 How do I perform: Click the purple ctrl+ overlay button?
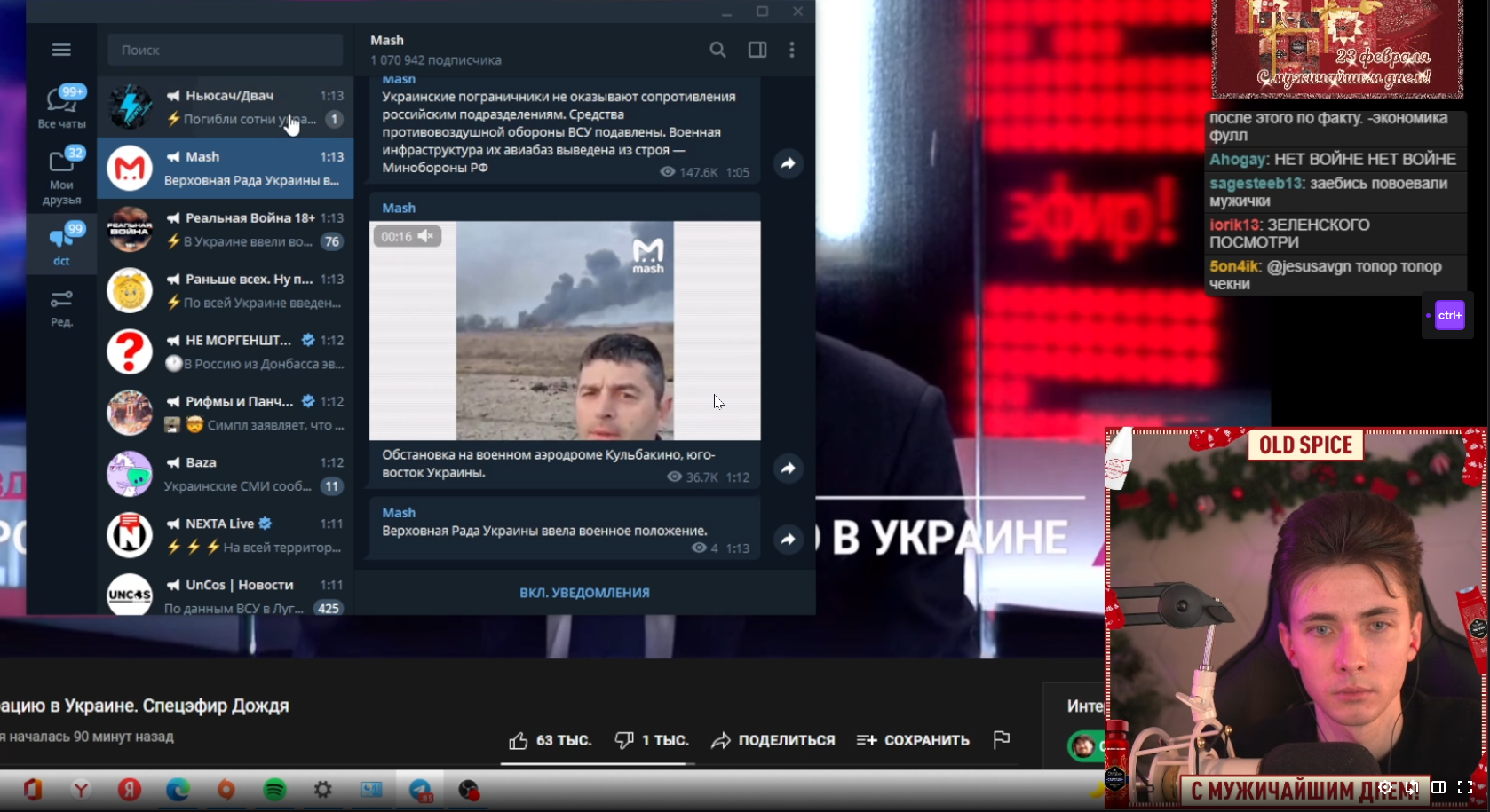coord(1449,315)
